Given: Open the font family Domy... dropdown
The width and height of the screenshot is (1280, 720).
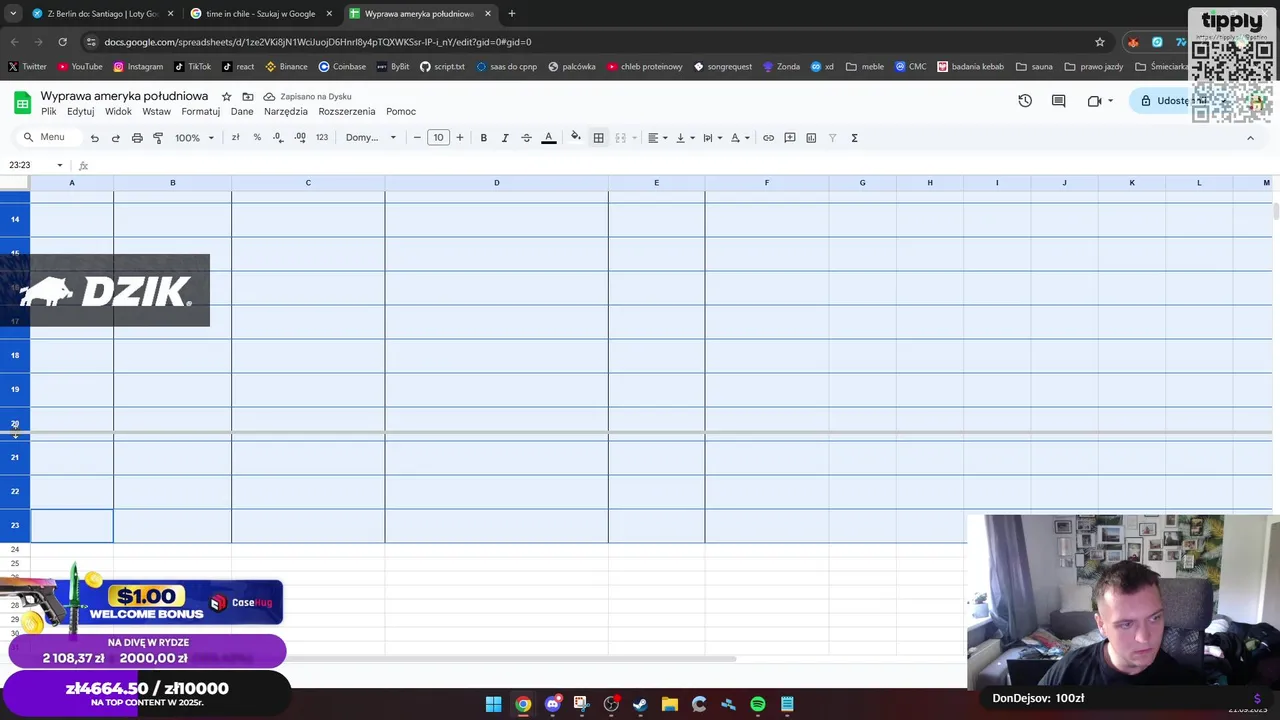Looking at the screenshot, I should 371,138.
